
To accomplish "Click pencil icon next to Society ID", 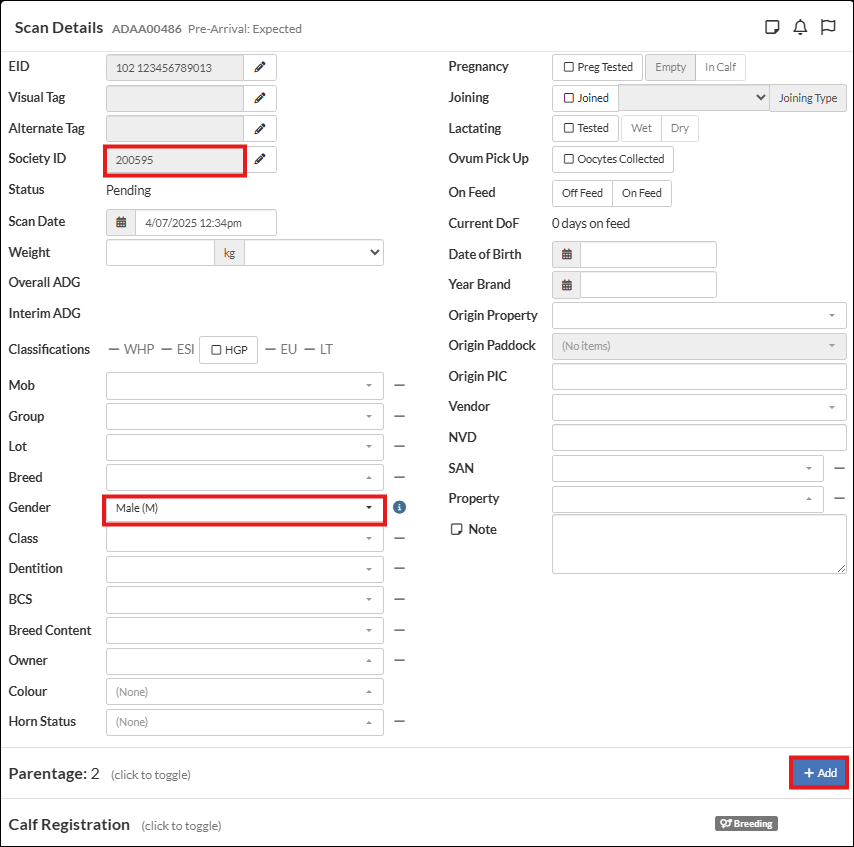I will coord(260,159).
